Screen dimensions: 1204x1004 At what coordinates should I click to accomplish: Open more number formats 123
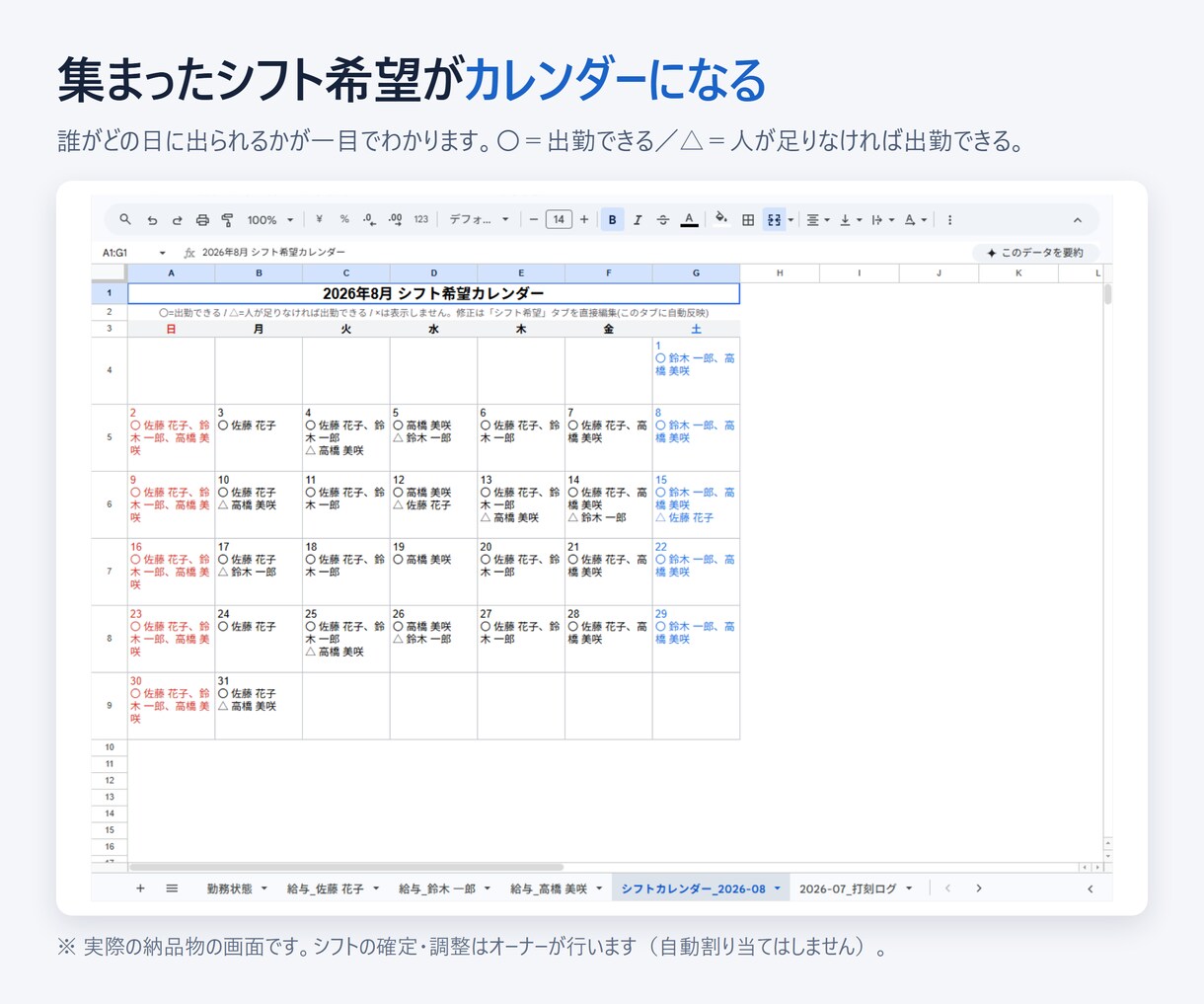(421, 219)
